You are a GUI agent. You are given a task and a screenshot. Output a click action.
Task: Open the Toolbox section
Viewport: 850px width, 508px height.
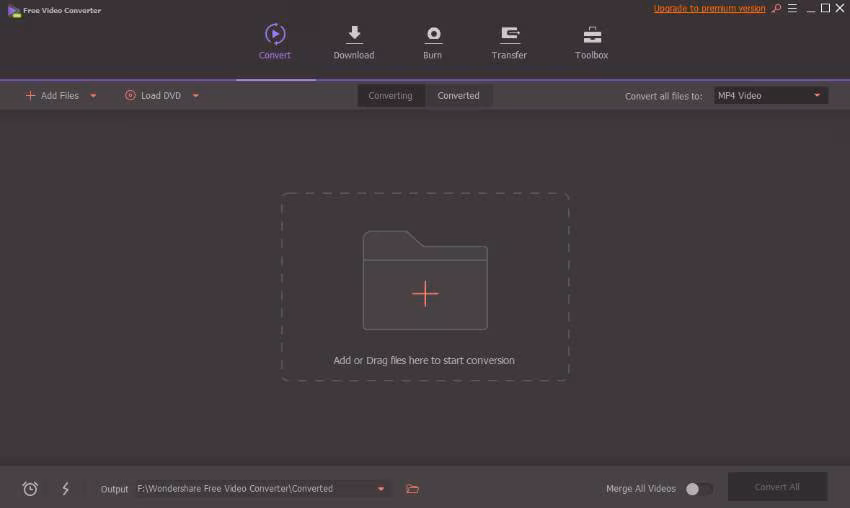coord(591,42)
